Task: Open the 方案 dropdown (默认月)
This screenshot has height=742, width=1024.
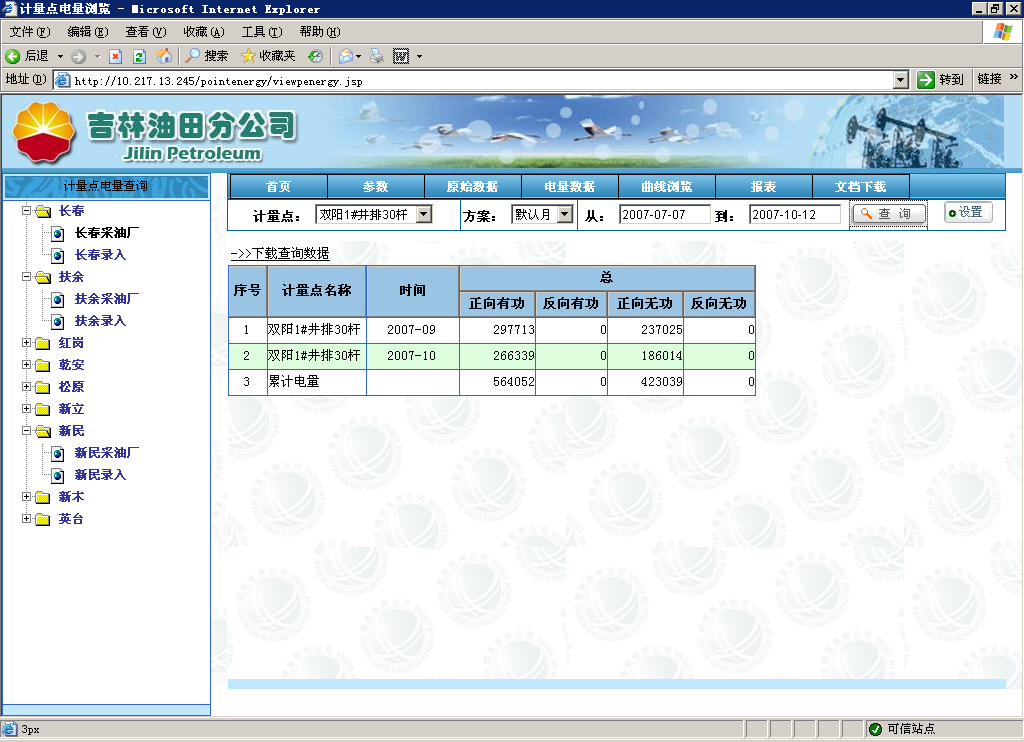Action: [x=564, y=214]
